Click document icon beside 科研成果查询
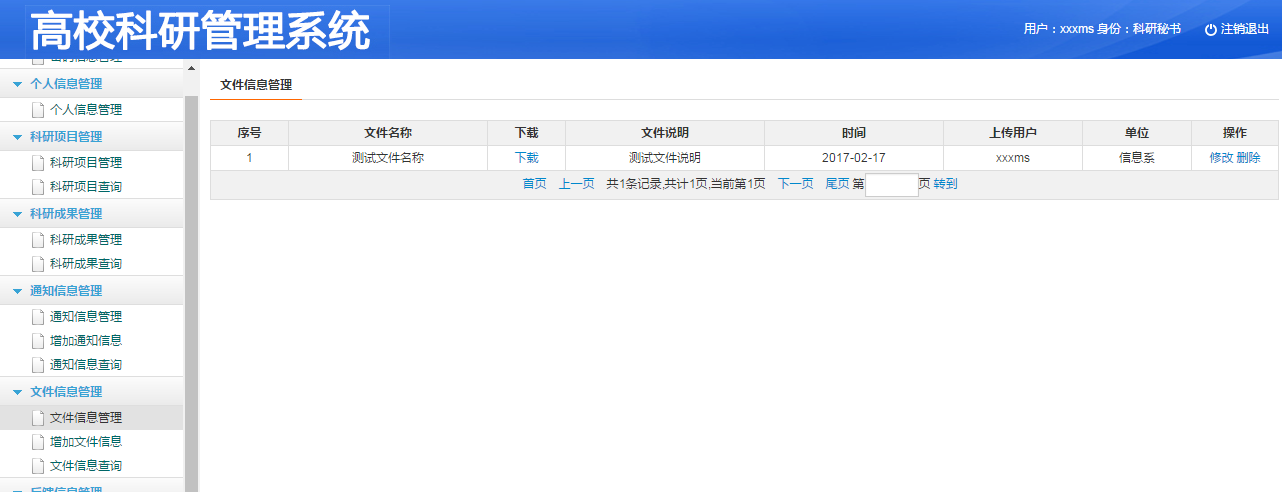The image size is (1282, 492). pyautogui.click(x=38, y=264)
